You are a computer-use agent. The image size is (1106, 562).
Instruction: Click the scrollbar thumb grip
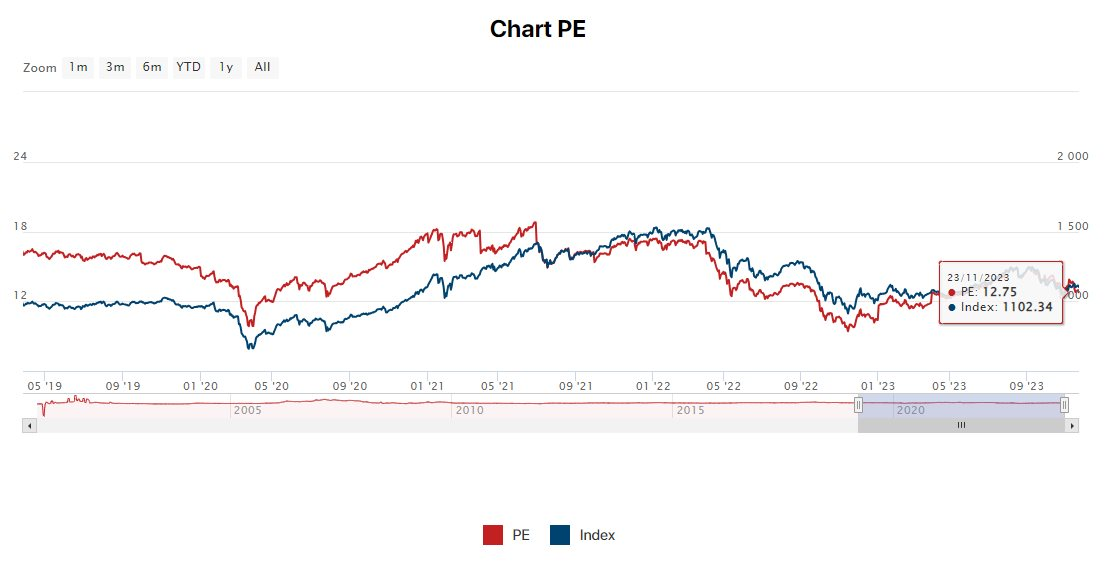coord(961,425)
